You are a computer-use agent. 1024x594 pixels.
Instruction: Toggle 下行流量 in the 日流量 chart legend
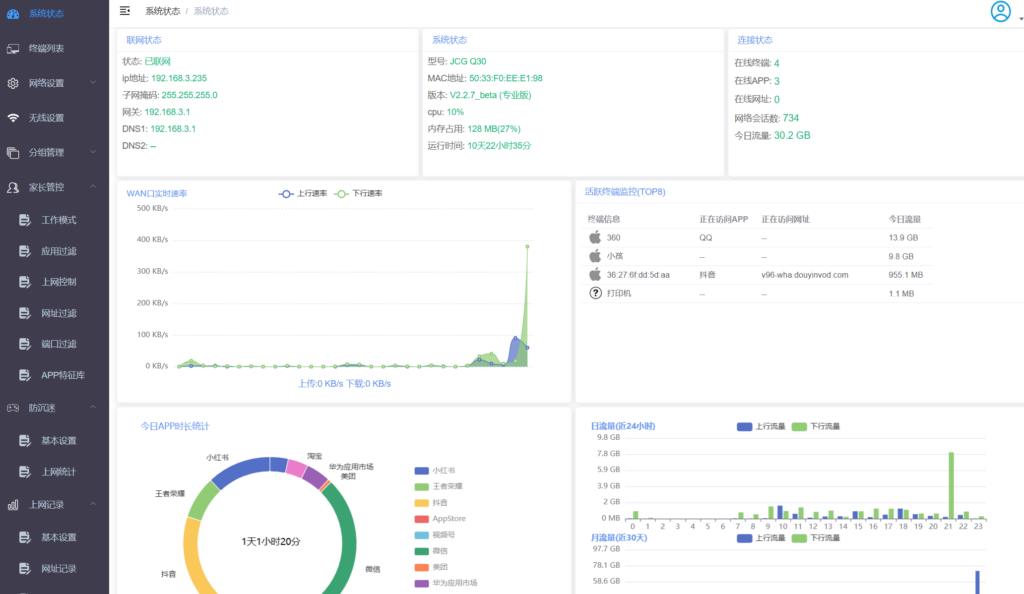[815, 426]
